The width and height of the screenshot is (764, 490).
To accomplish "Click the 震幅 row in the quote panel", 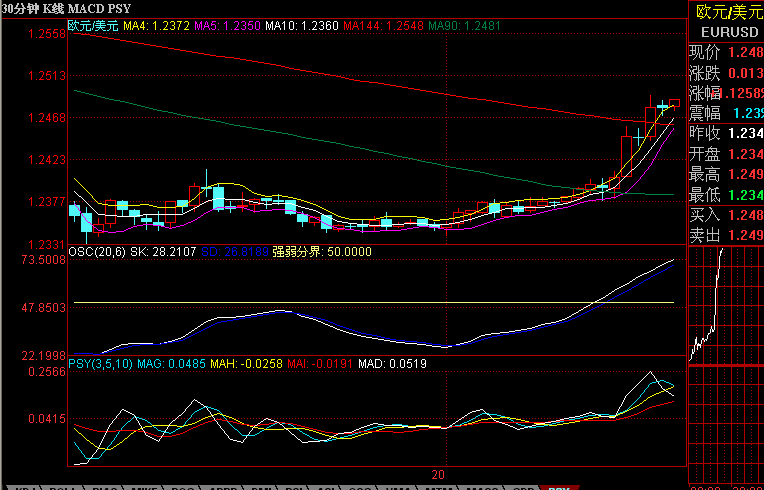I will tap(726, 113).
